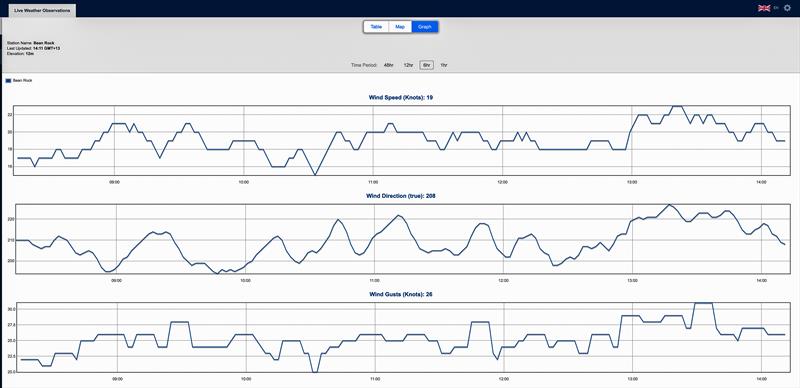Click the 'Wind Speed (Knots): 19' title

[401, 97]
